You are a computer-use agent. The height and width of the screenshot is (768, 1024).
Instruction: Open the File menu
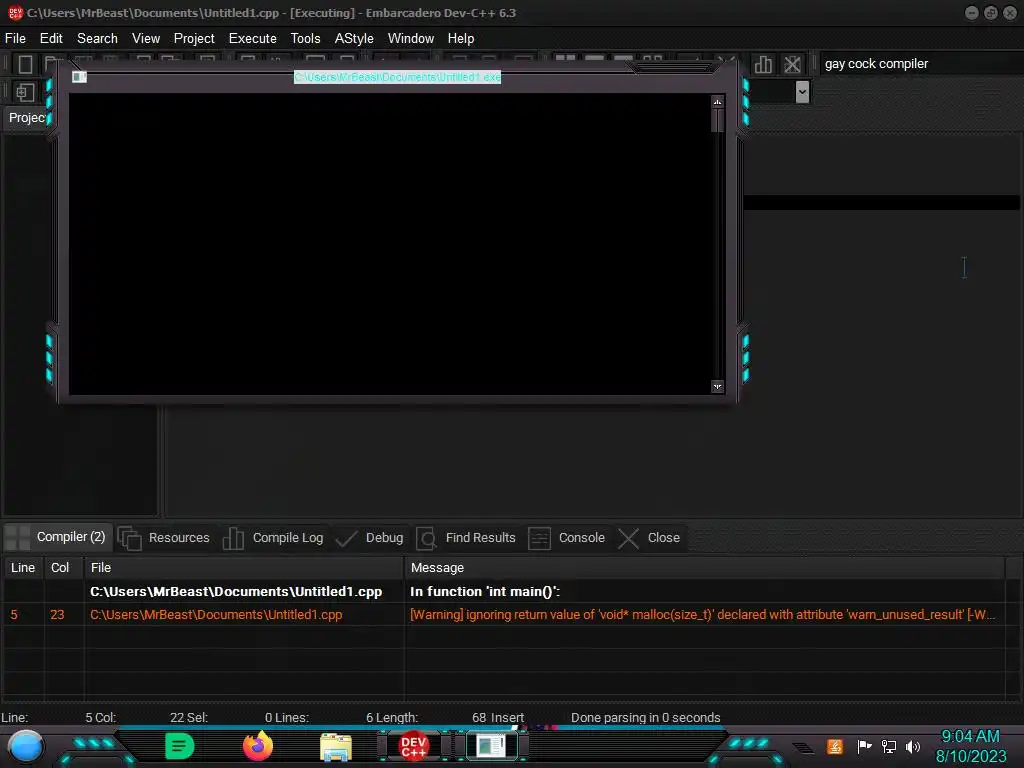click(x=15, y=39)
